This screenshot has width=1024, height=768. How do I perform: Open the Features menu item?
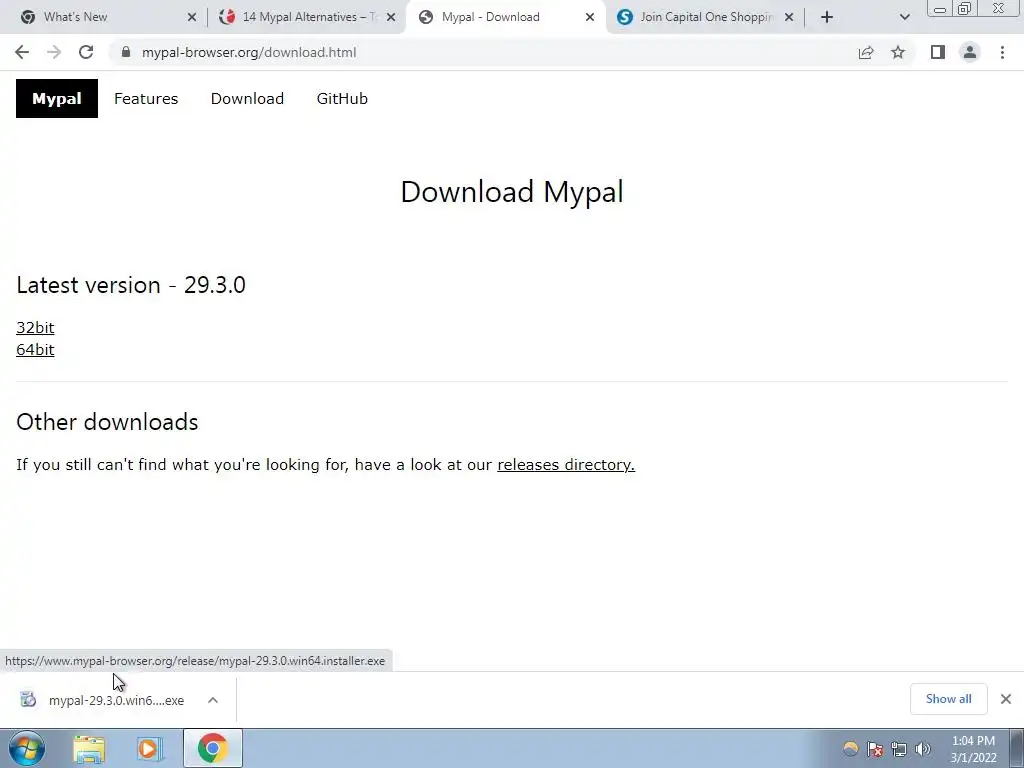146,99
